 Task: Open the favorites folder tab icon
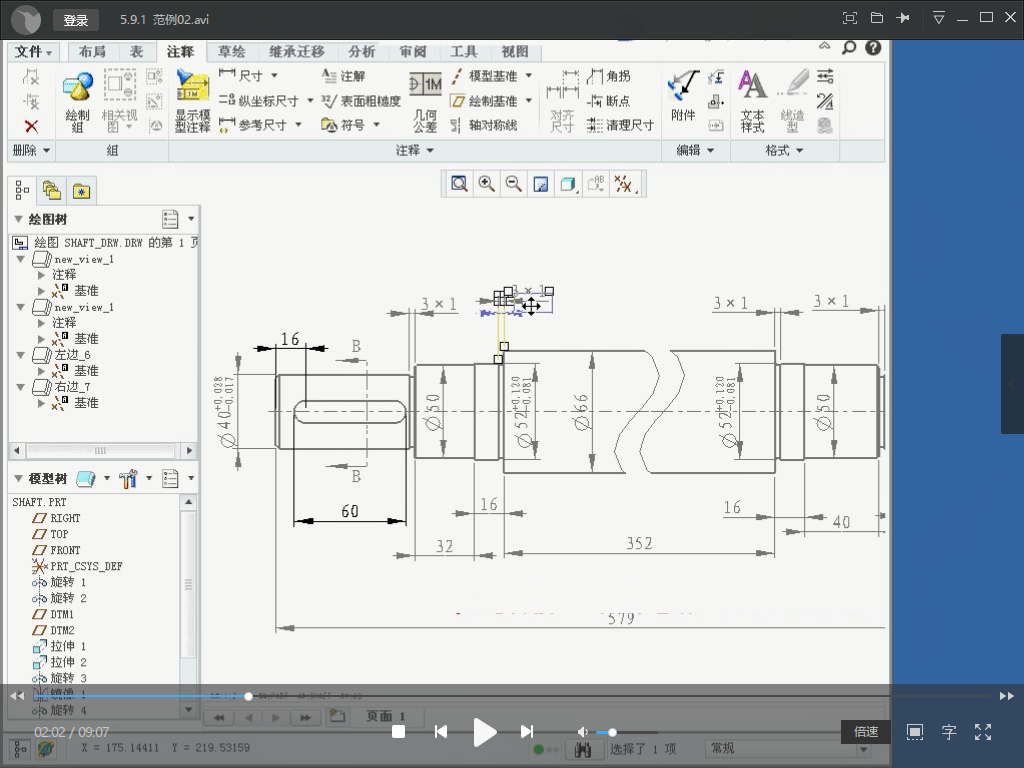(81, 191)
